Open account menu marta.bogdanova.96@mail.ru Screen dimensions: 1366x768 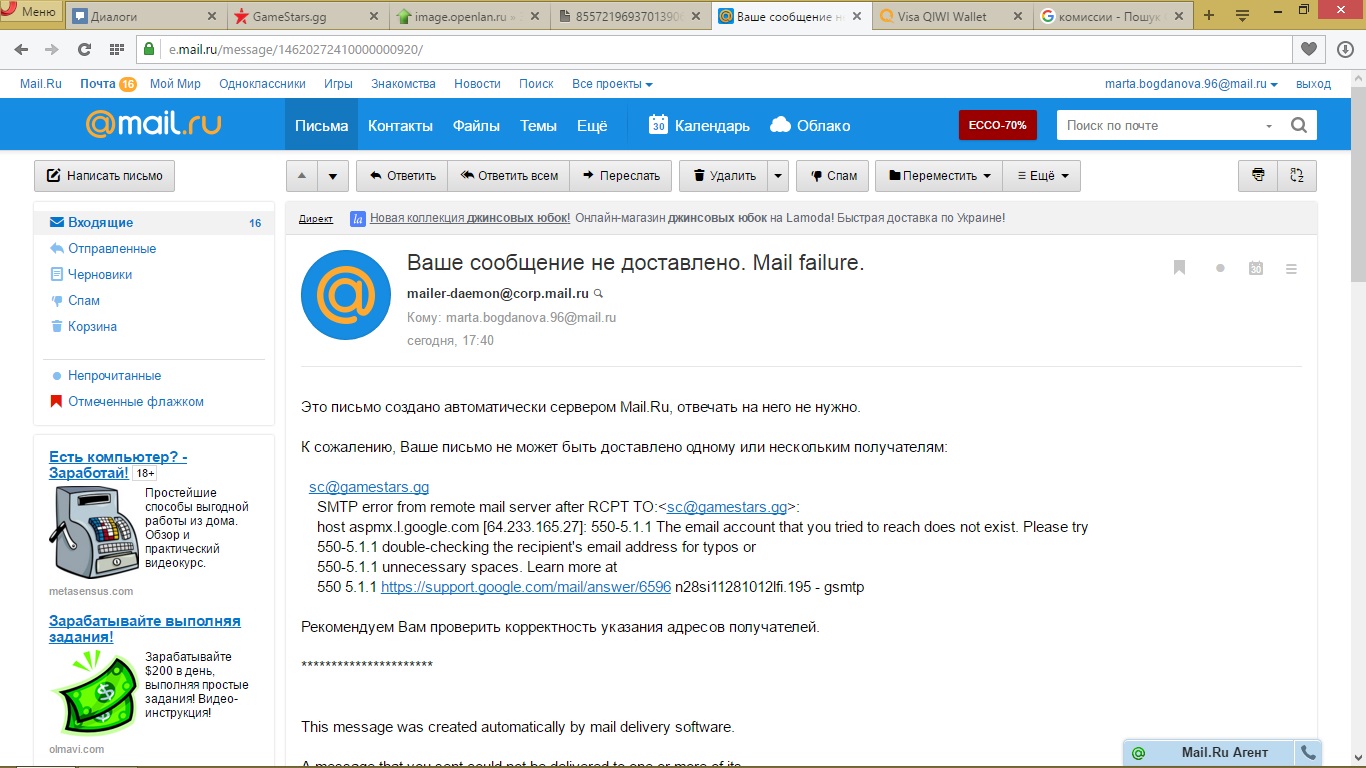point(1191,84)
